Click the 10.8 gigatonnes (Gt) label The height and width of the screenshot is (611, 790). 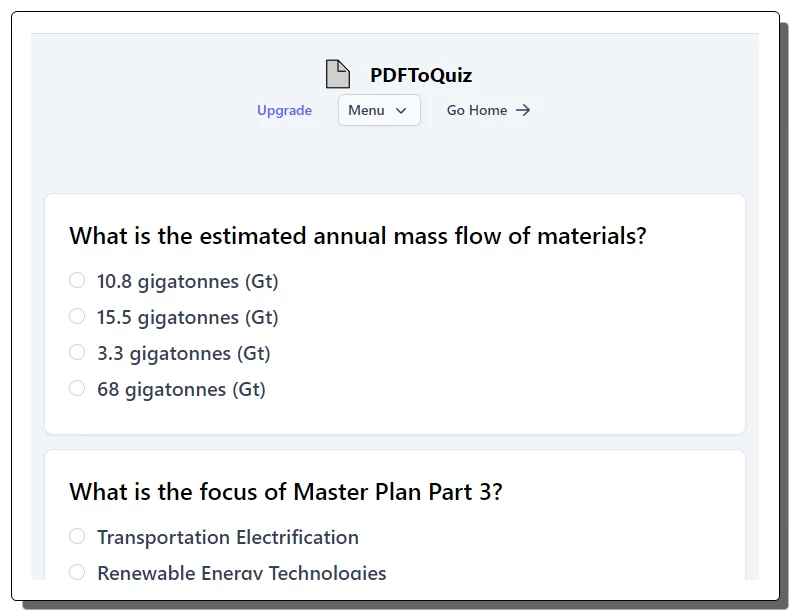[187, 281]
